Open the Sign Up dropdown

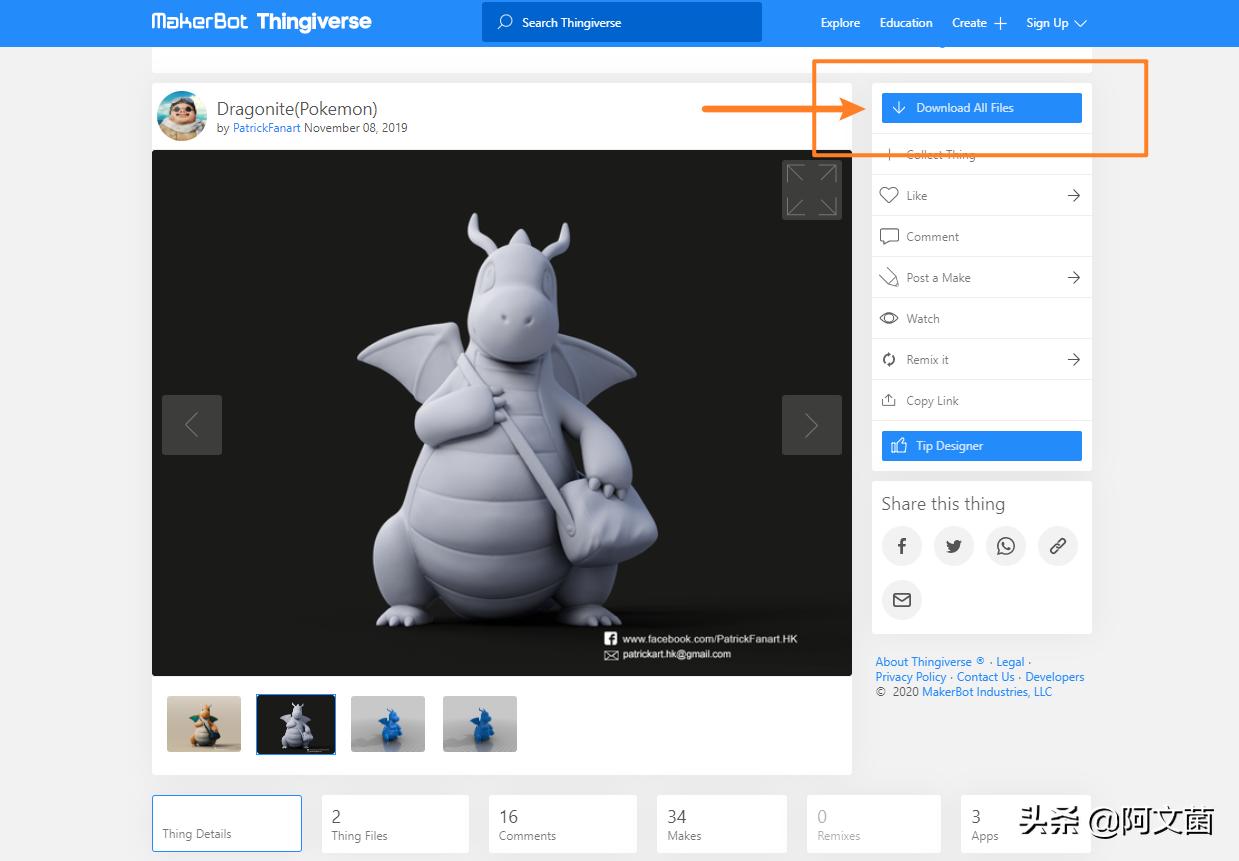[1055, 23]
